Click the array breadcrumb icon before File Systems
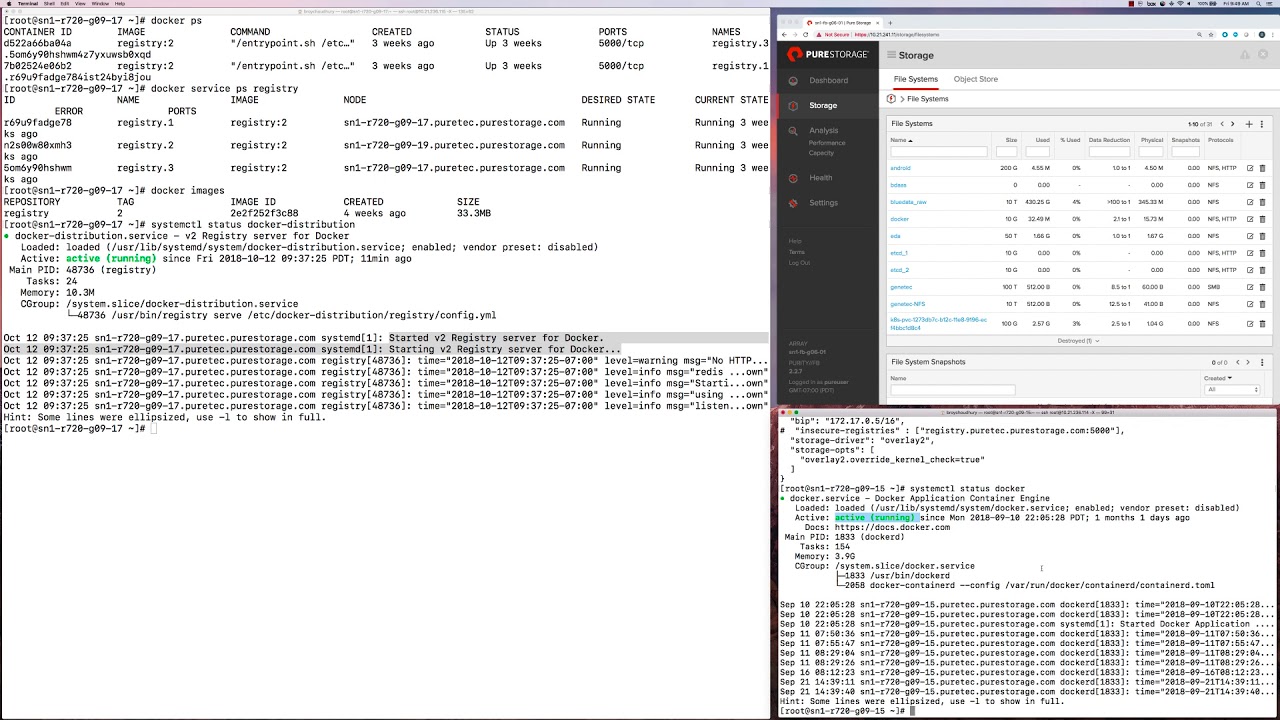Screen dimensions: 1280x720 click(891, 99)
